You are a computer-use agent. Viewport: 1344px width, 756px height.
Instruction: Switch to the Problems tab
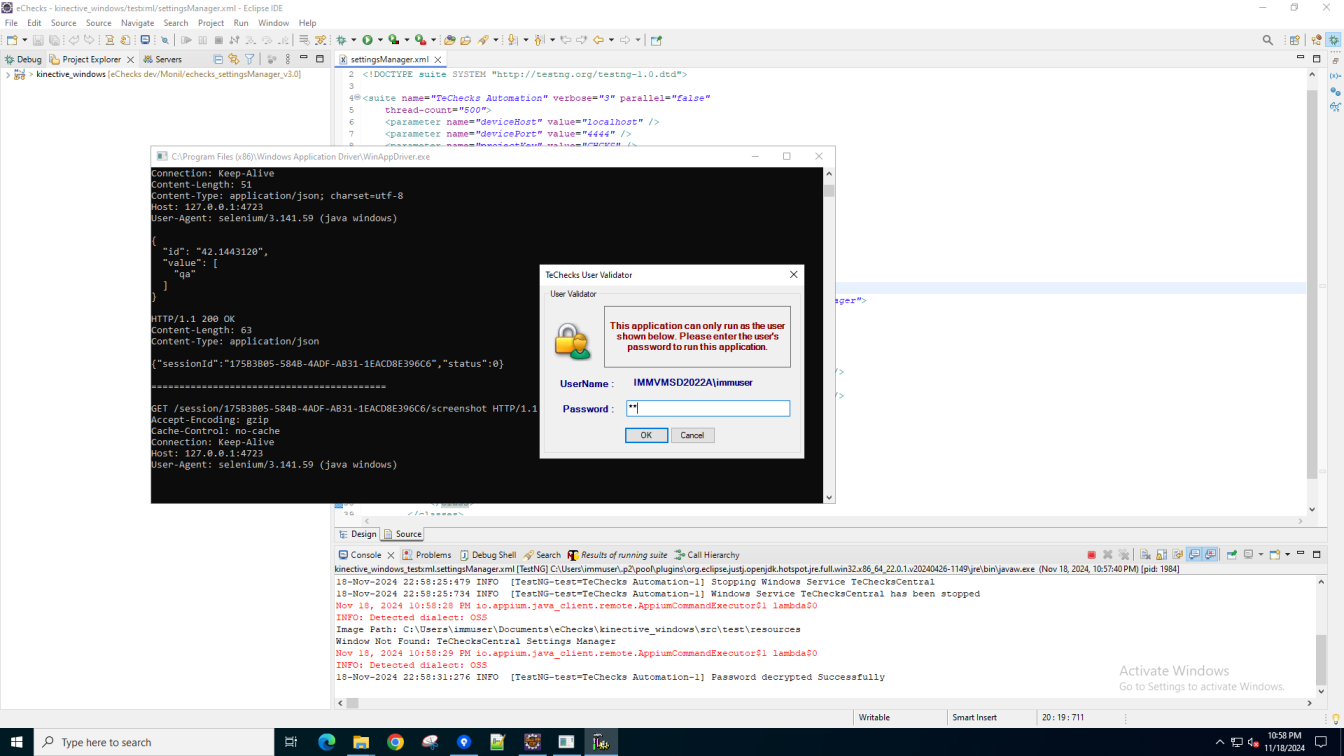427,555
